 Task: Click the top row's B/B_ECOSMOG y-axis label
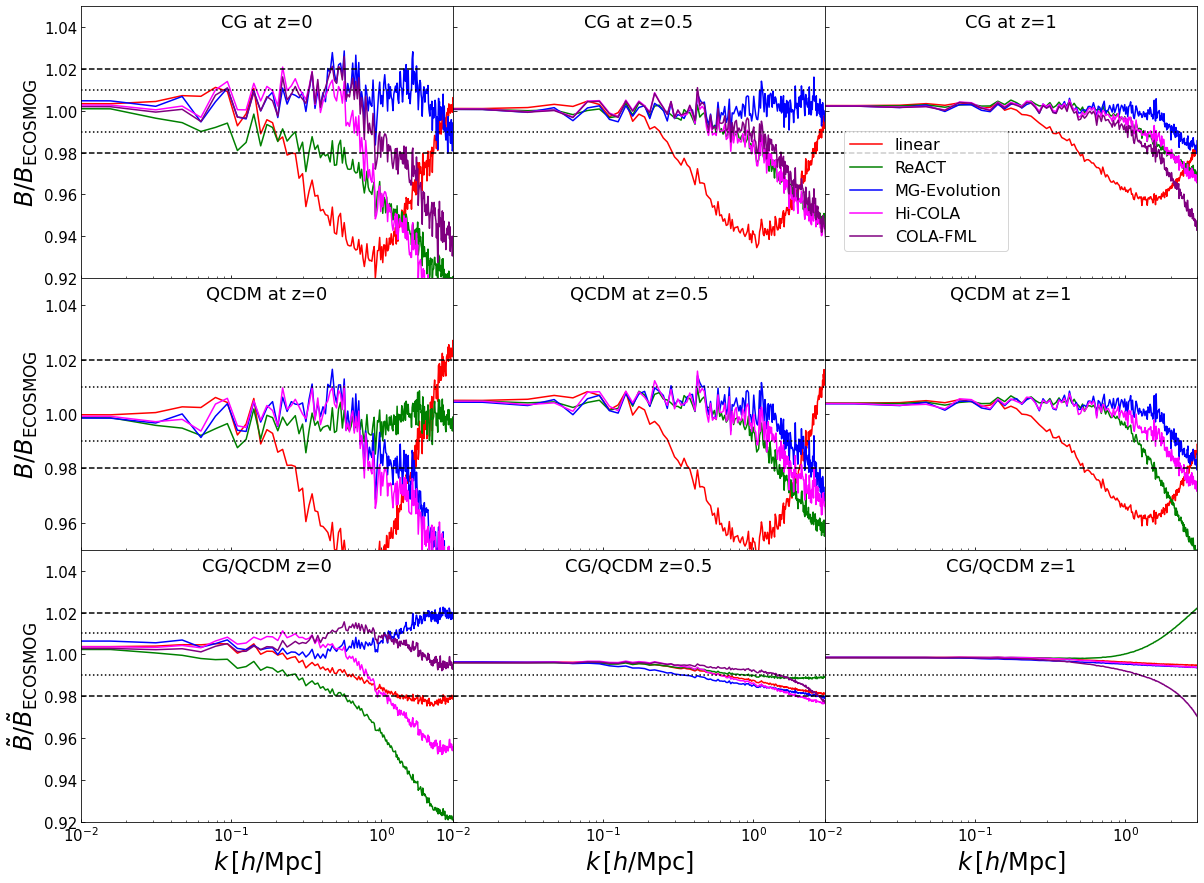(25, 143)
